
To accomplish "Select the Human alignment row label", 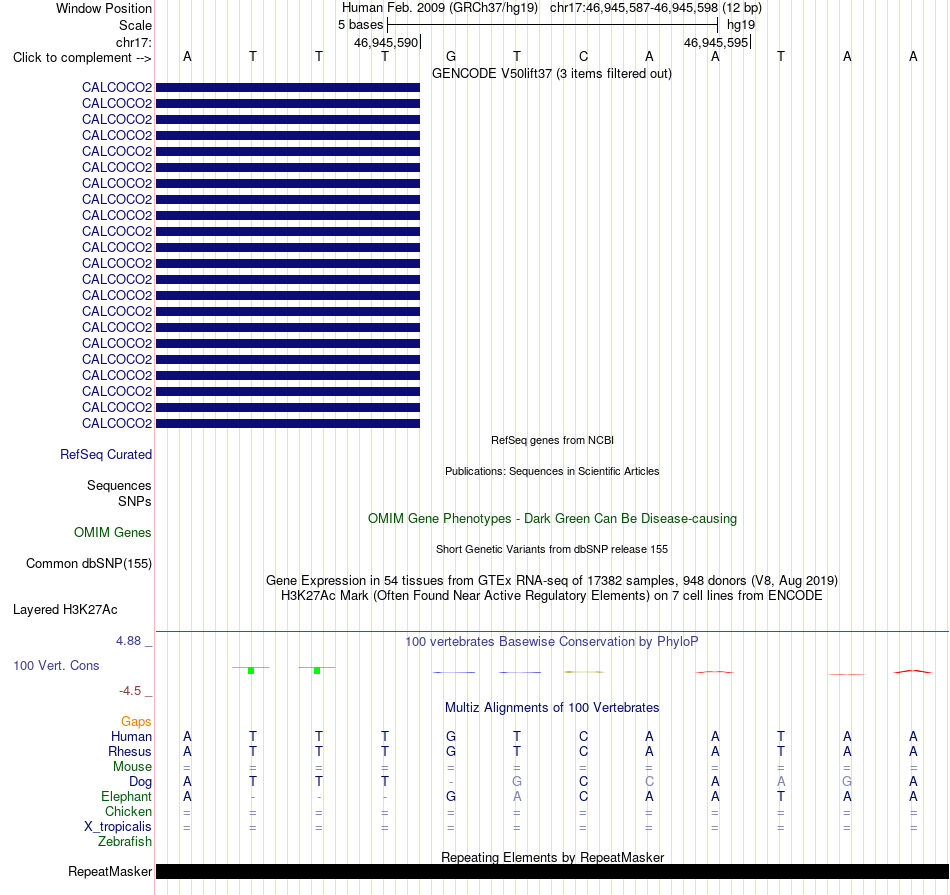I will pos(131,736).
